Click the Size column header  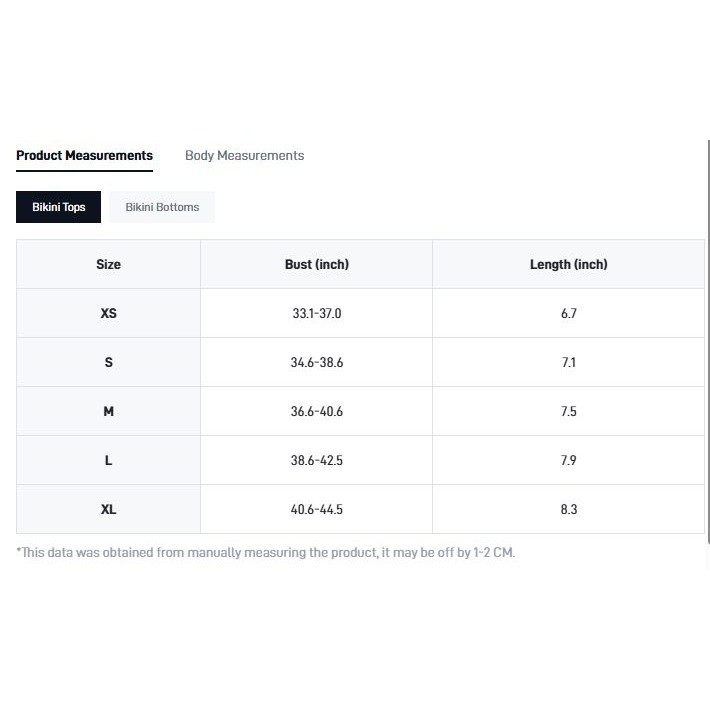tap(108, 264)
